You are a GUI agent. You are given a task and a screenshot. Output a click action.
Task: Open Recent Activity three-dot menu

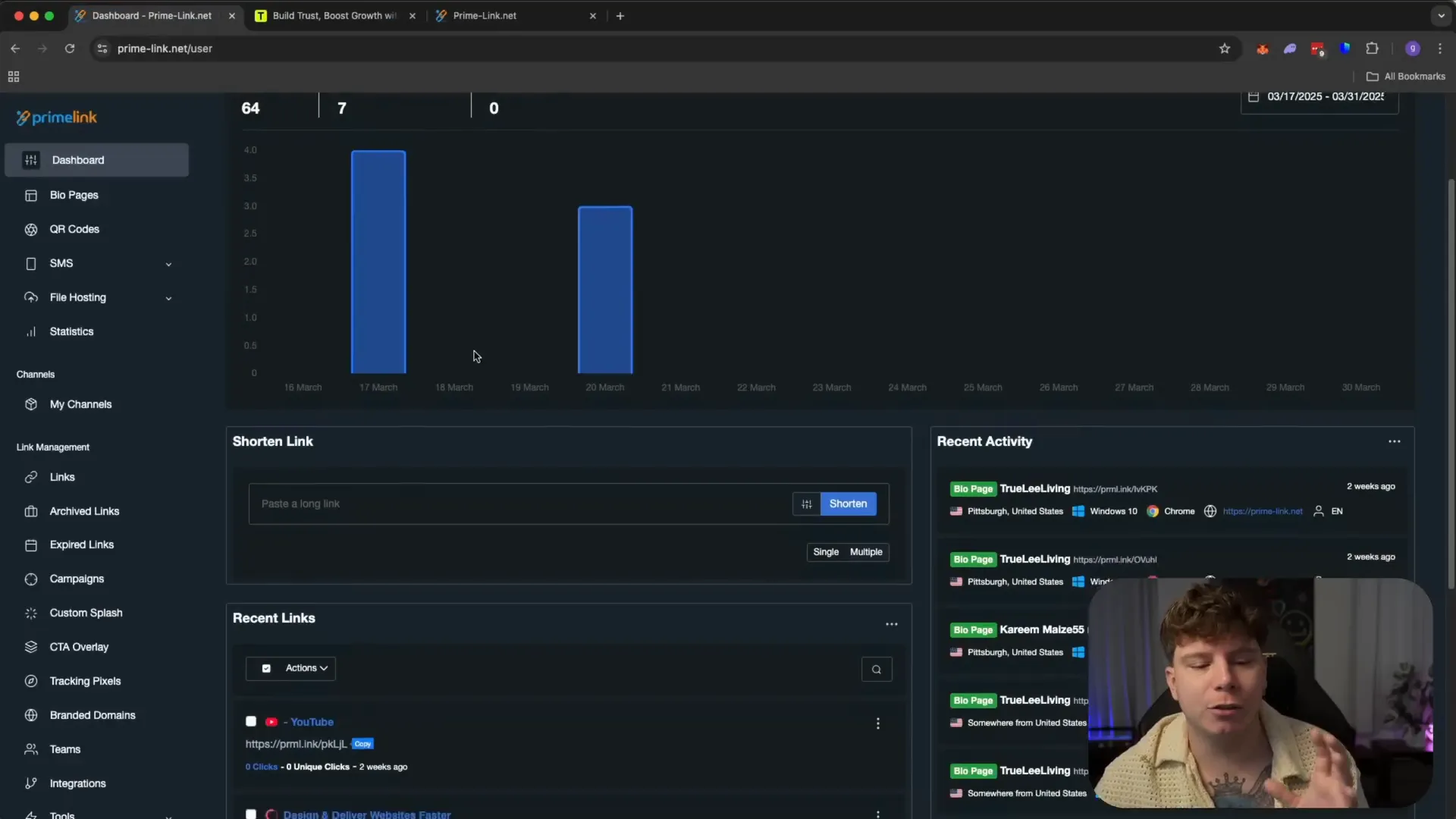coord(1395,442)
